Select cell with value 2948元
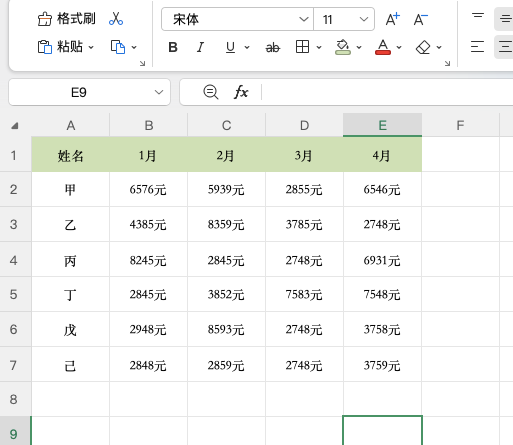 click(x=149, y=329)
